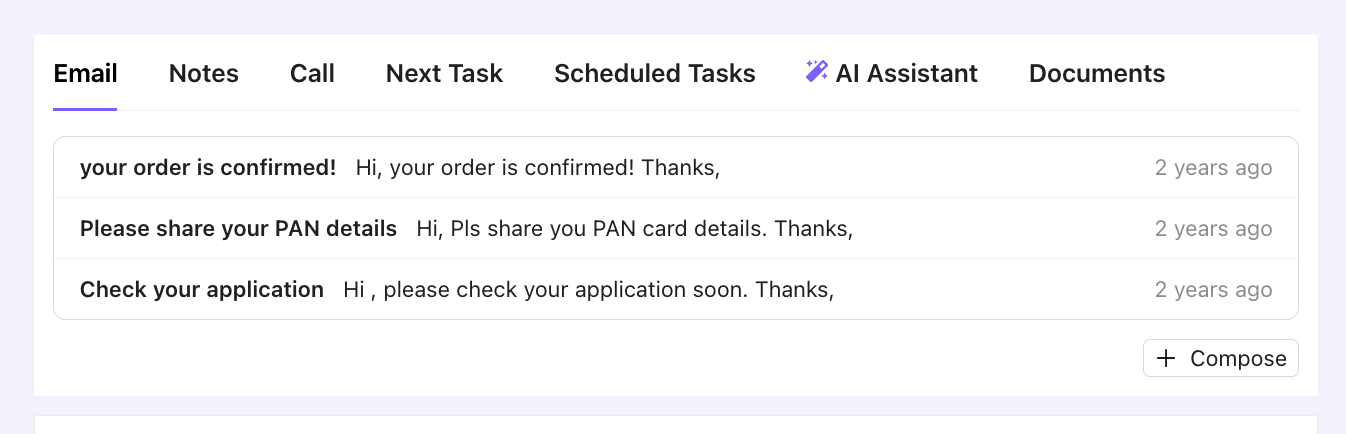Open the AI Assistant tab label
This screenshot has width=1346, height=434.
906,74
